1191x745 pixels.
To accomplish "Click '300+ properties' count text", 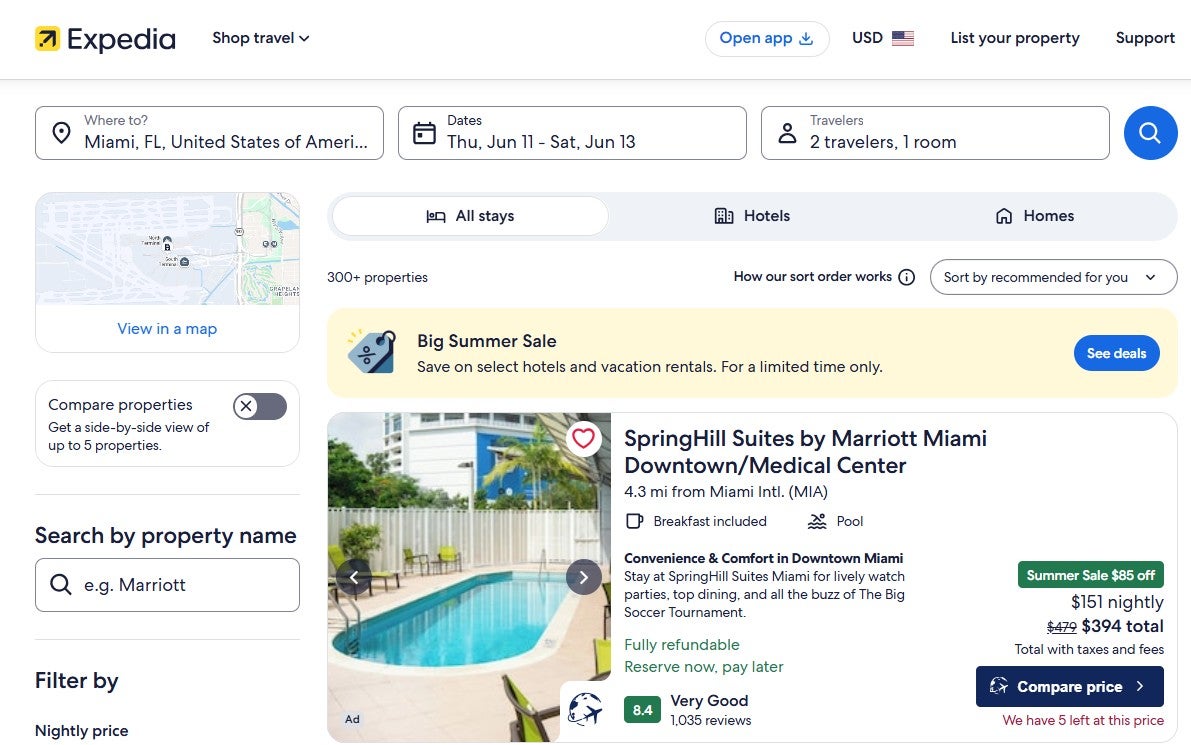I will pos(377,277).
